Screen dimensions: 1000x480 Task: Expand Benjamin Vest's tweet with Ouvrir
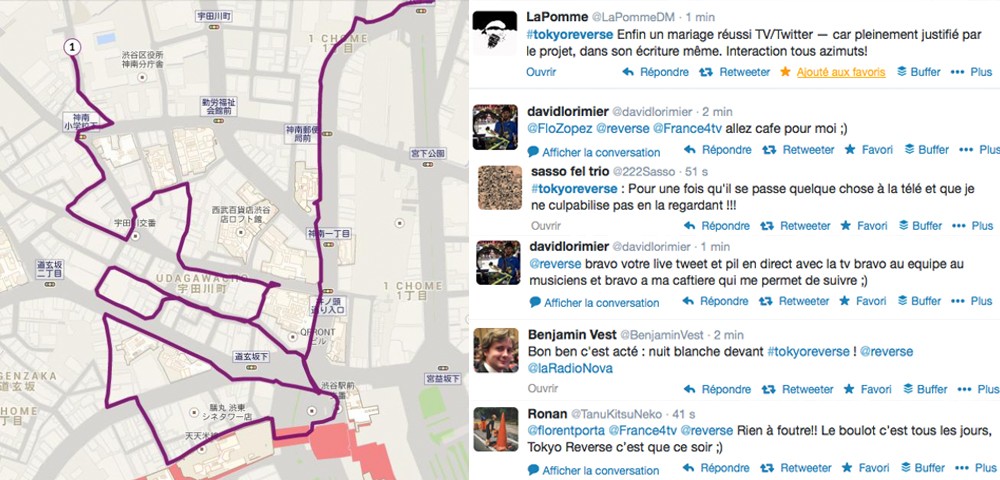[x=543, y=388]
